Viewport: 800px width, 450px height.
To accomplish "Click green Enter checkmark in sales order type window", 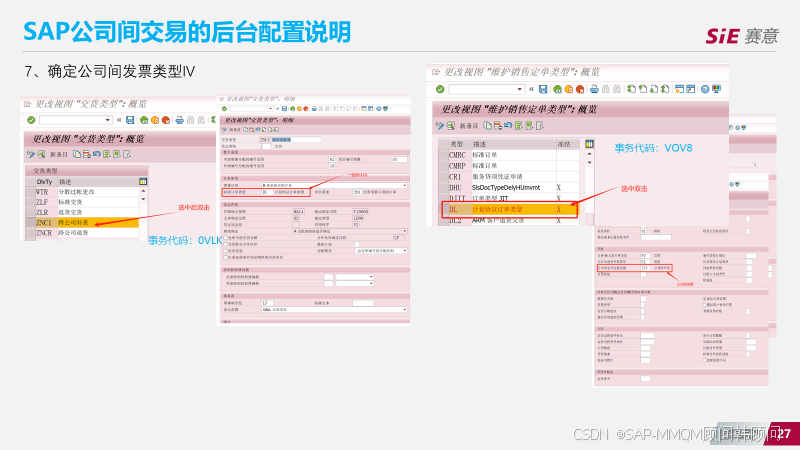I will [440, 89].
